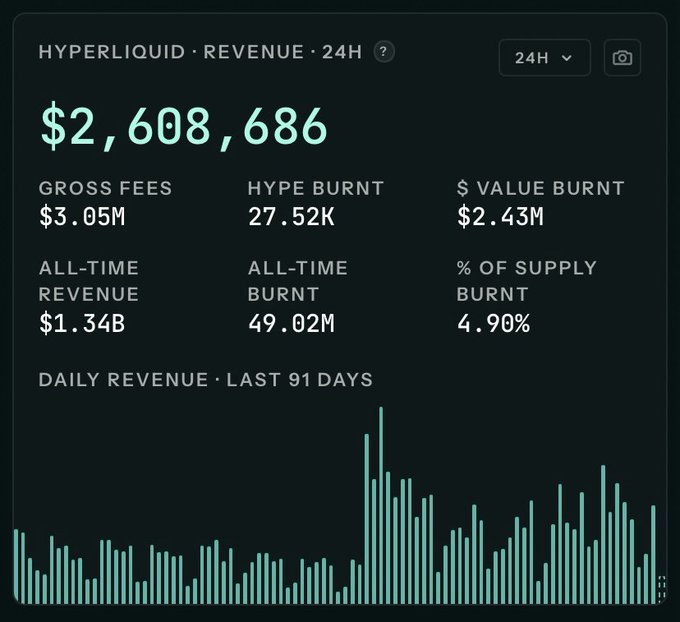680x622 pixels.
Task: Click the % OF SUPPLY BURNT label
Action: (x=527, y=281)
